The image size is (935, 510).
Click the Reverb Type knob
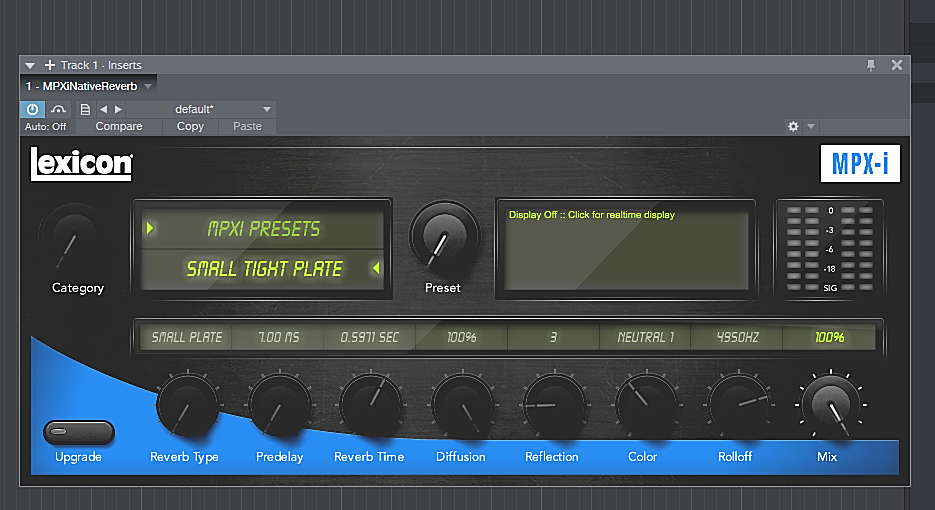[x=188, y=405]
